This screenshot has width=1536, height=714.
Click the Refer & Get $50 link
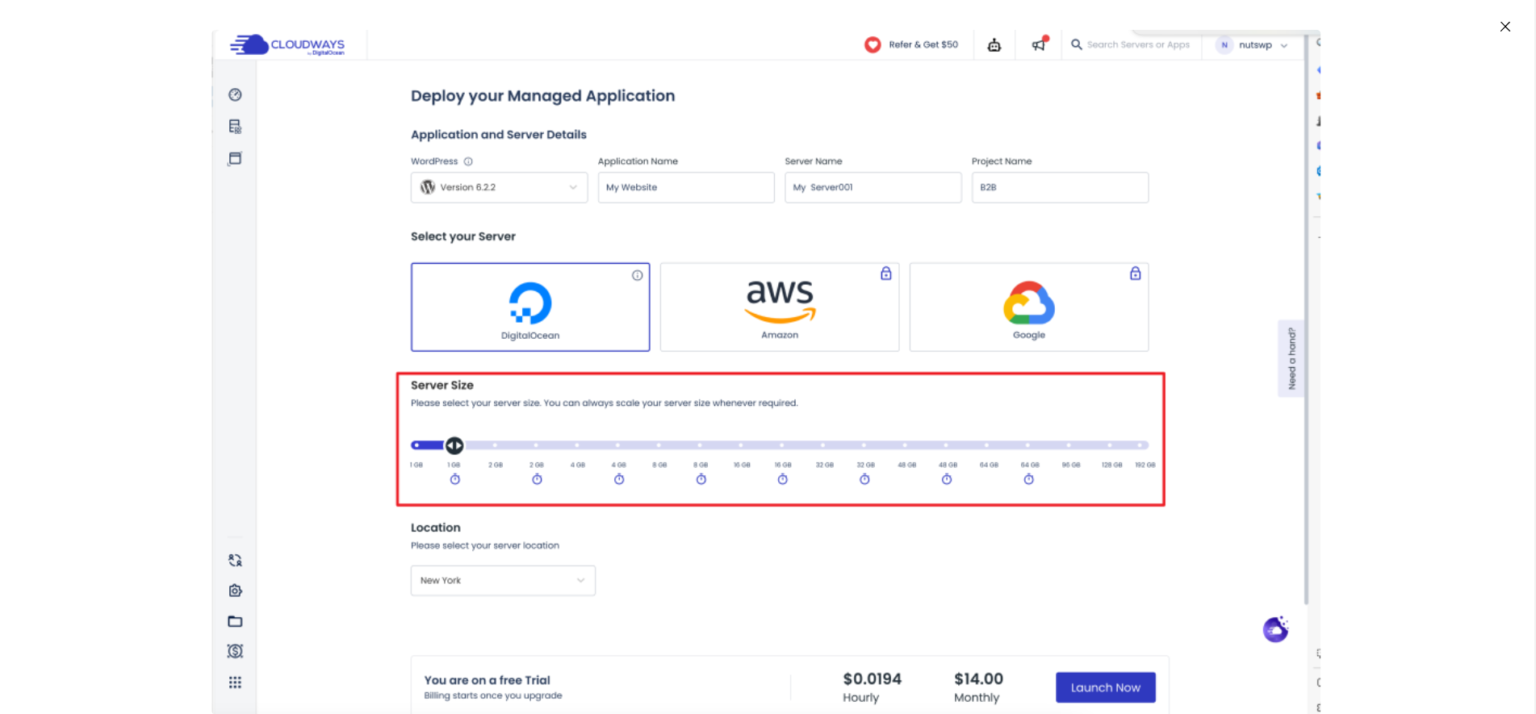pos(911,45)
